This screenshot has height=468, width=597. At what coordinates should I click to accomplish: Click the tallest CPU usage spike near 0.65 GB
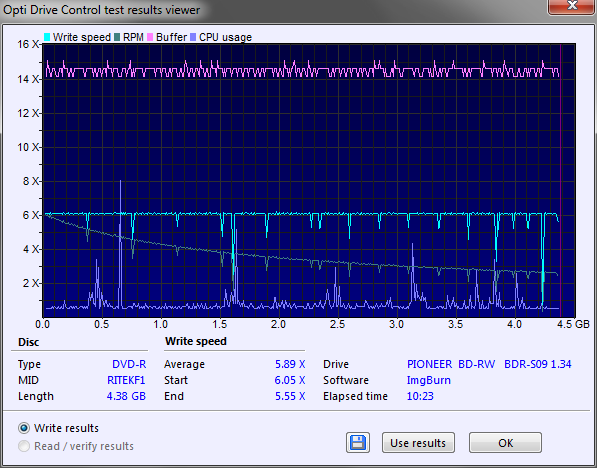120,244
